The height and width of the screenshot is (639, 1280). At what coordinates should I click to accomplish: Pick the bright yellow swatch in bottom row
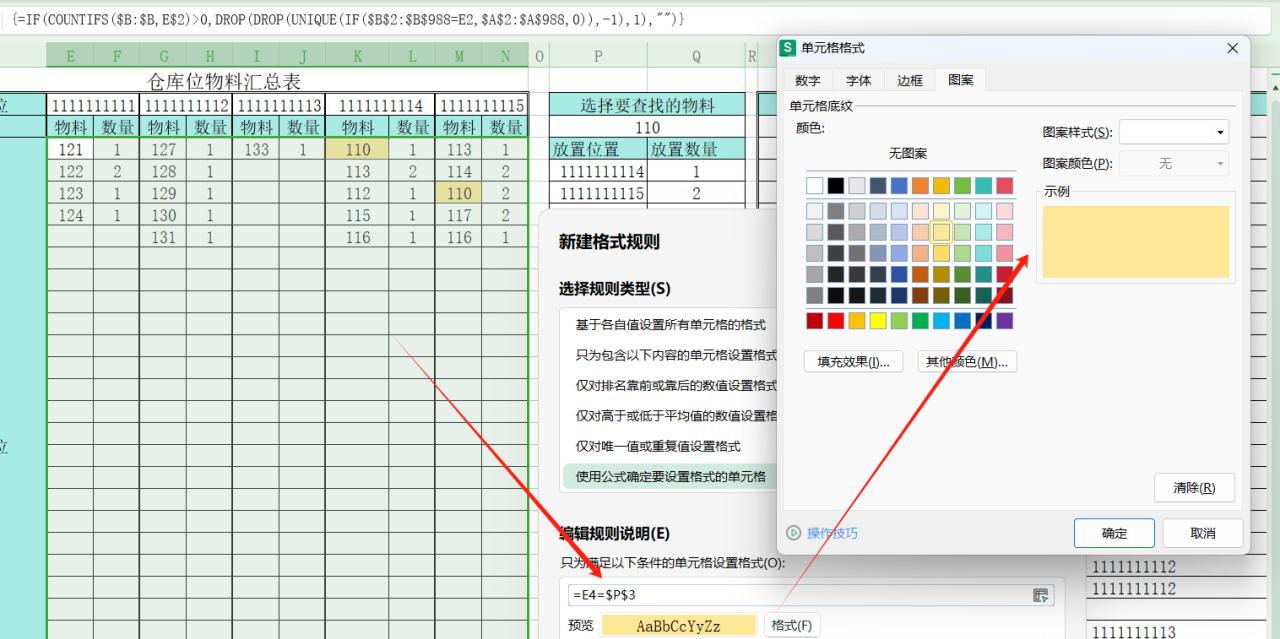(878, 321)
